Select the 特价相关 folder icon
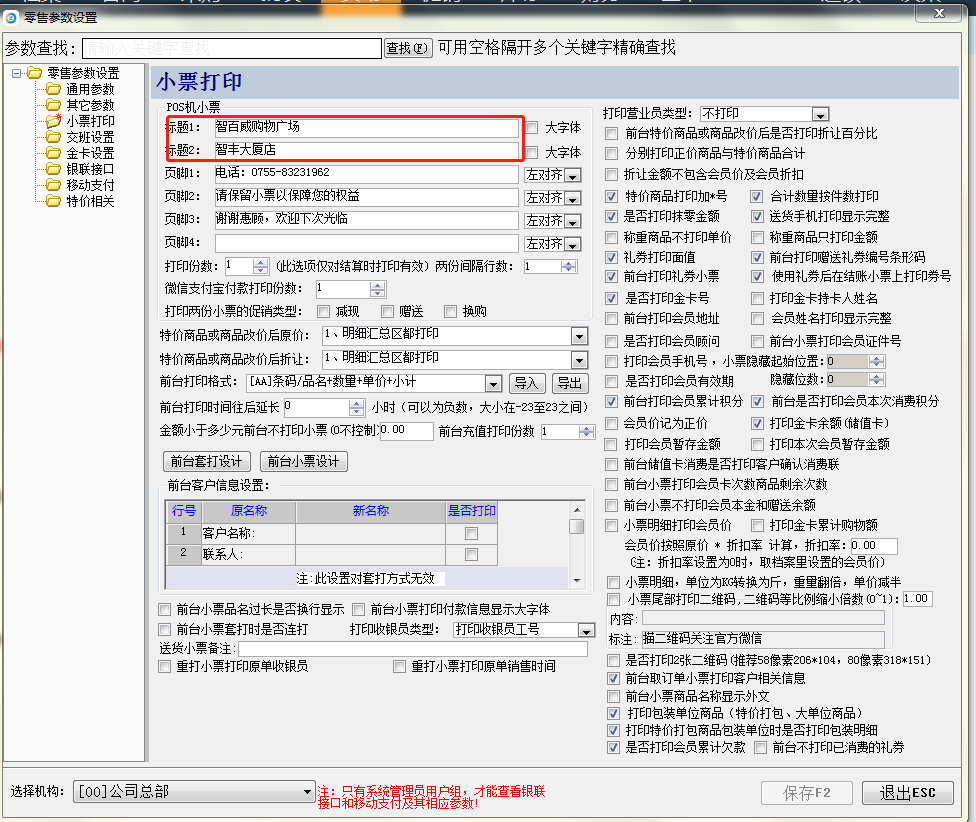This screenshot has height=822, width=976. point(53,201)
